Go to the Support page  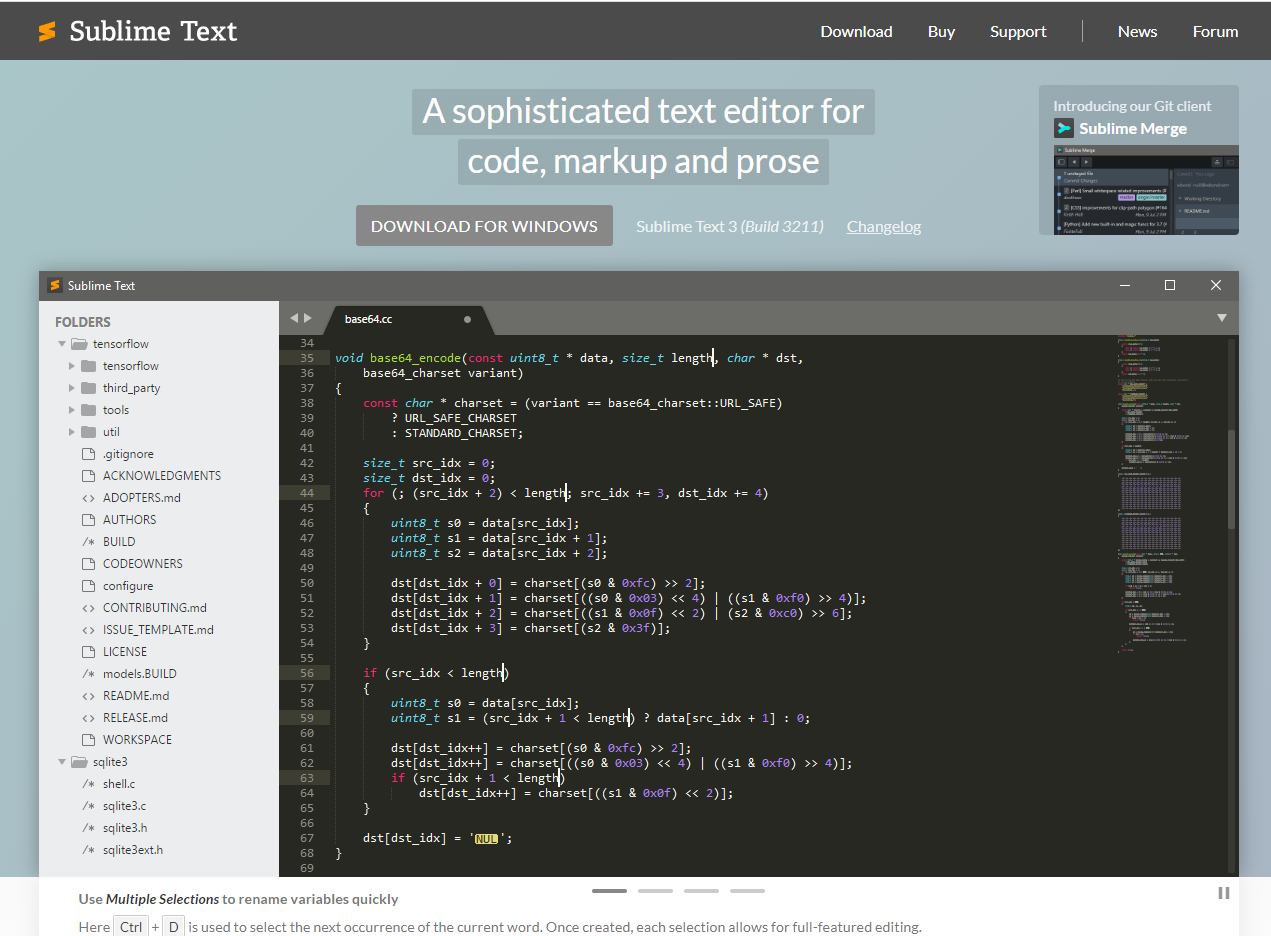coord(1018,32)
